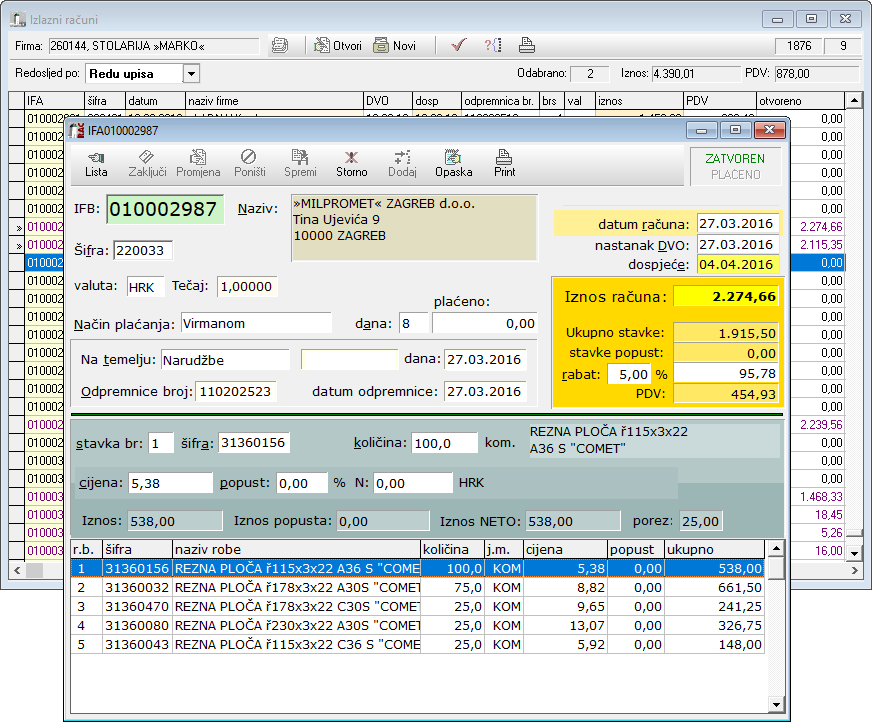
Task: Open Opaska note tool
Action: (453, 163)
